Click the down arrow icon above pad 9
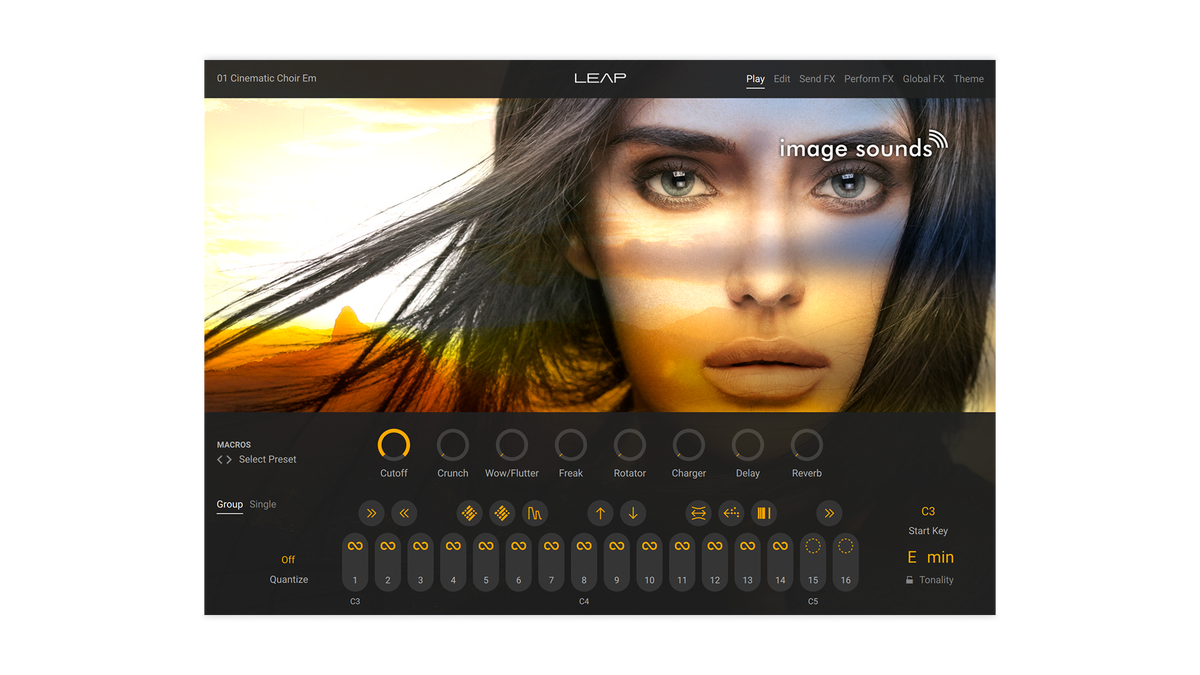 pos(633,513)
